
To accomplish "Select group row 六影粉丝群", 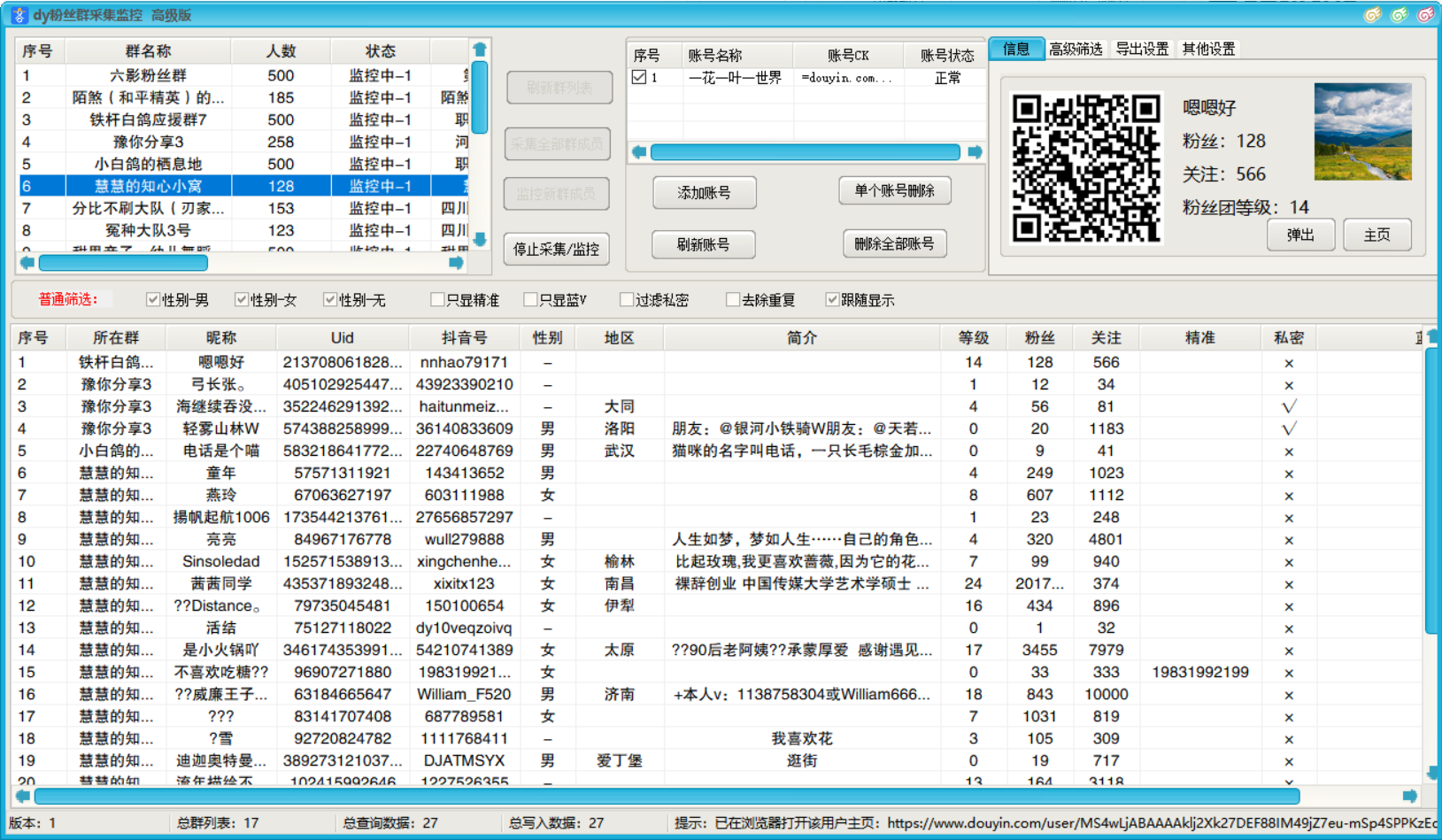I will 243,76.
